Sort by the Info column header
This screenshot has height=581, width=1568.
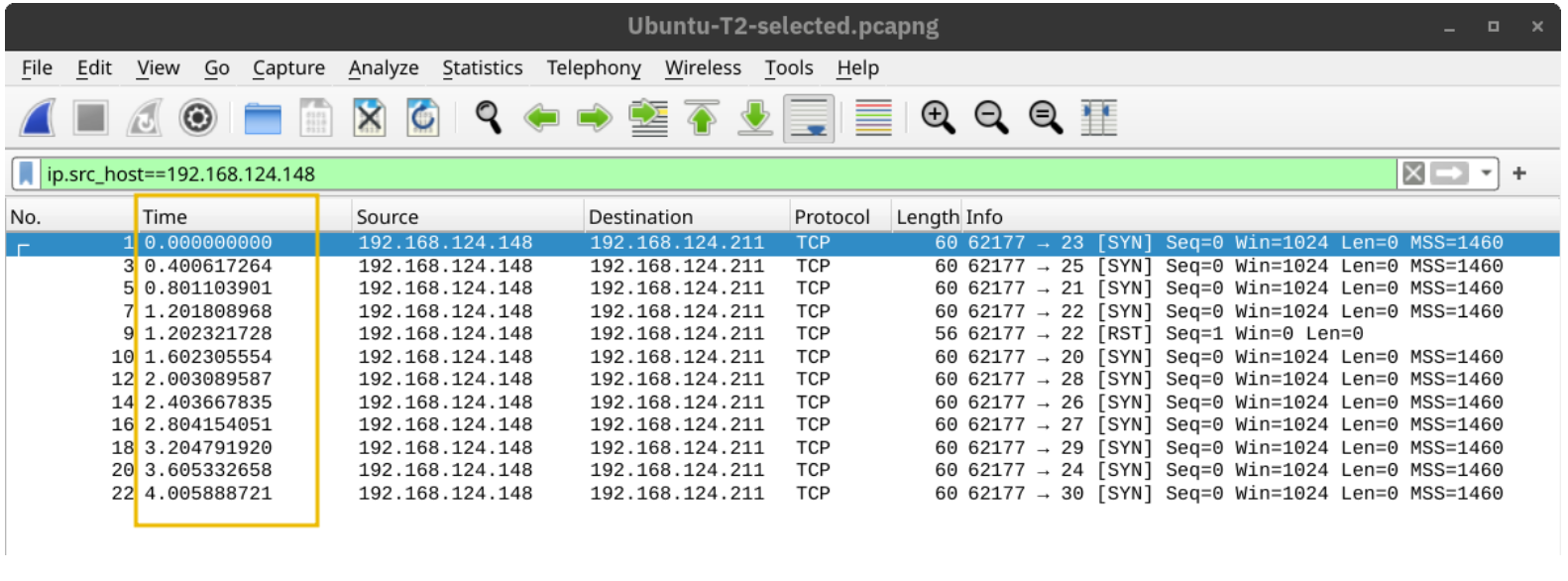pos(1261,216)
